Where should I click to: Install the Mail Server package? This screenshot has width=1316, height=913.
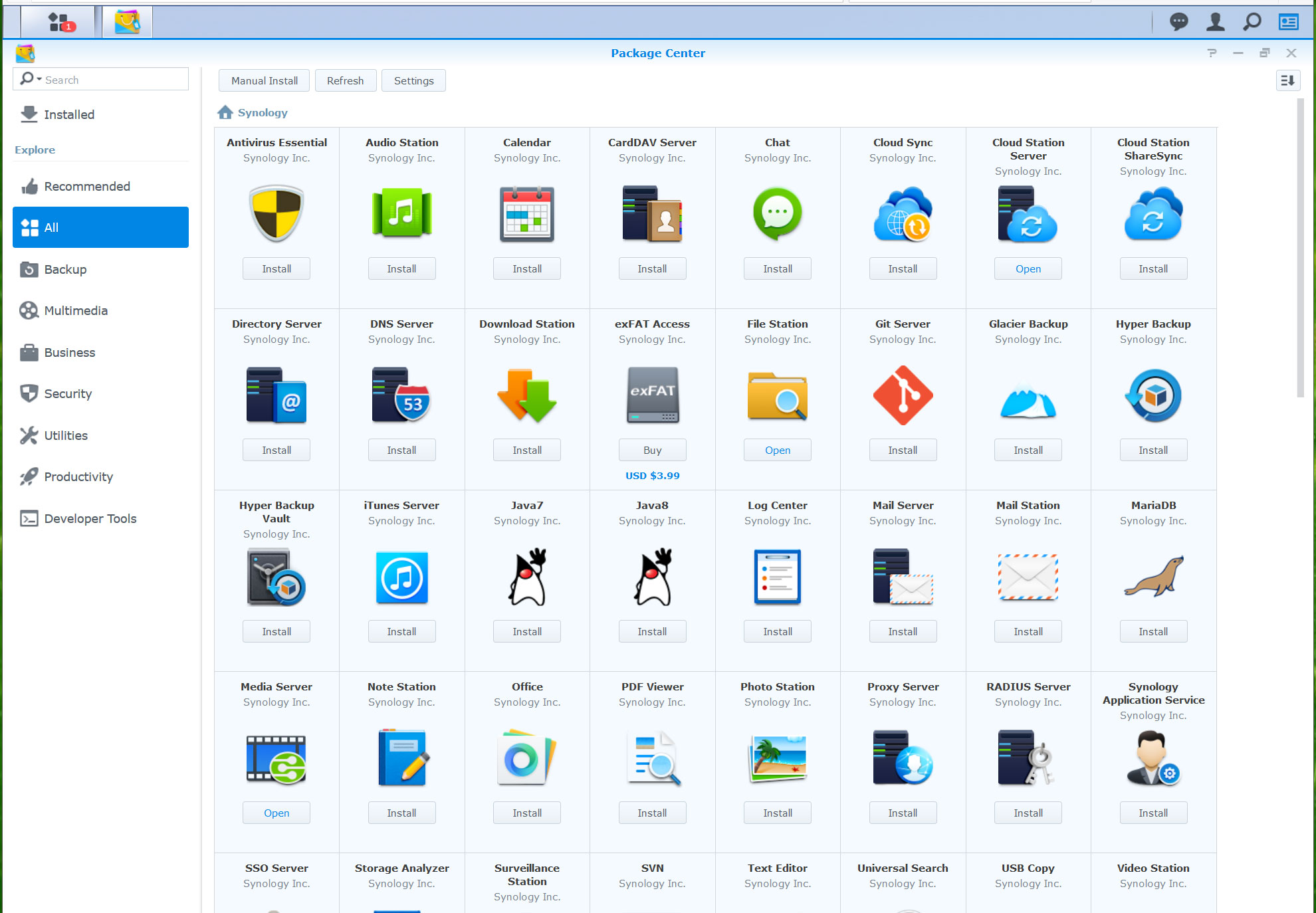(x=903, y=631)
